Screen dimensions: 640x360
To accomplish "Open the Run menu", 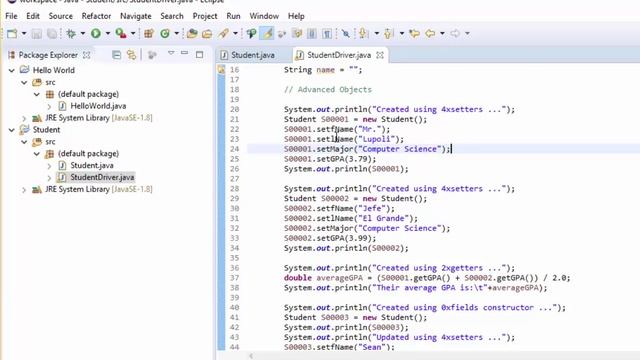I will pos(233,16).
